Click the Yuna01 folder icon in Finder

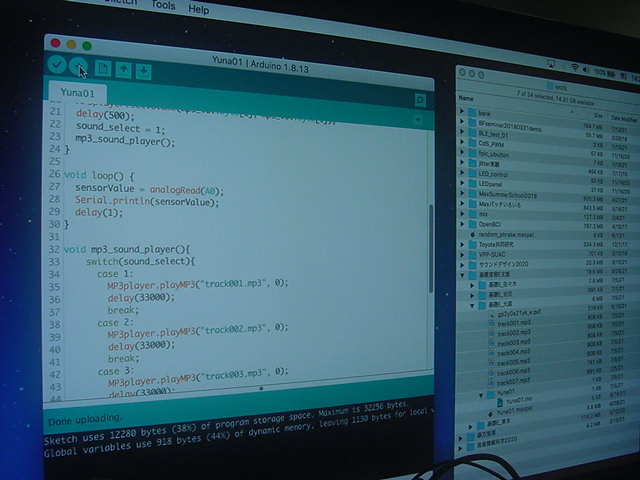(x=491, y=394)
